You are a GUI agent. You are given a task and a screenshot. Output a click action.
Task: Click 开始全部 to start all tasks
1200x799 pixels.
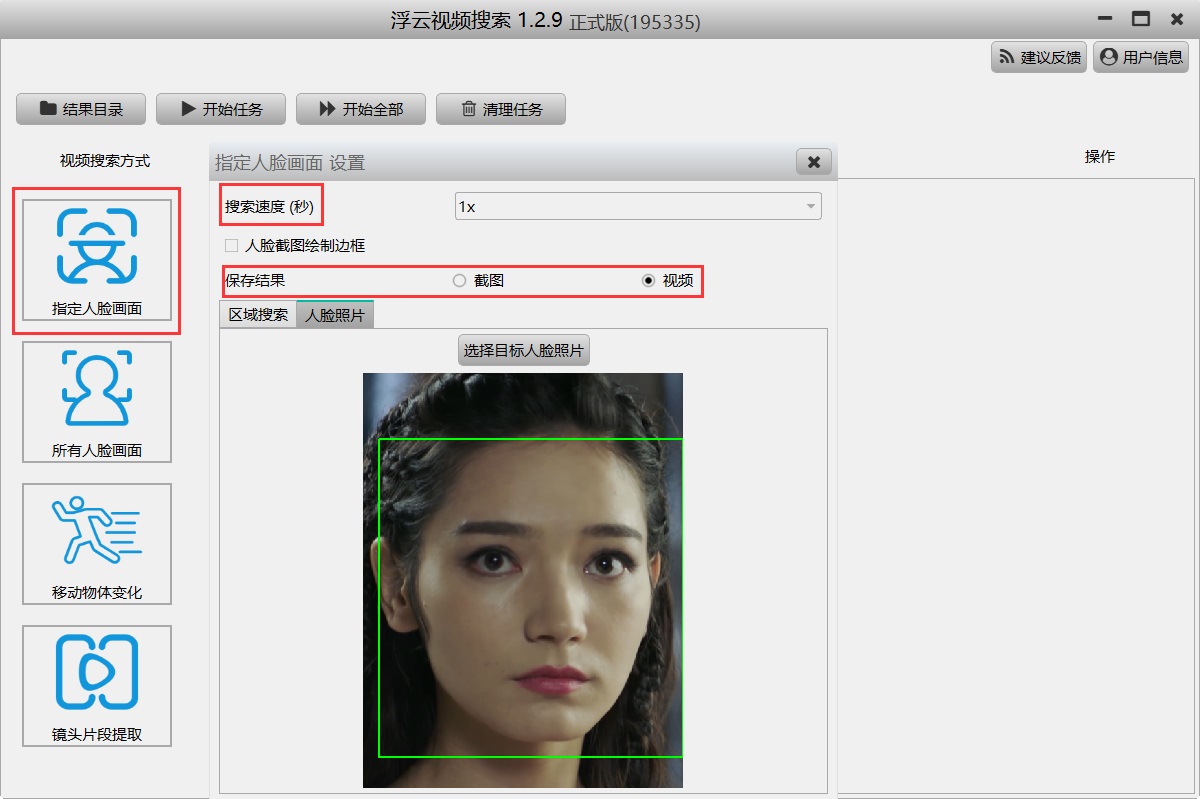click(361, 109)
